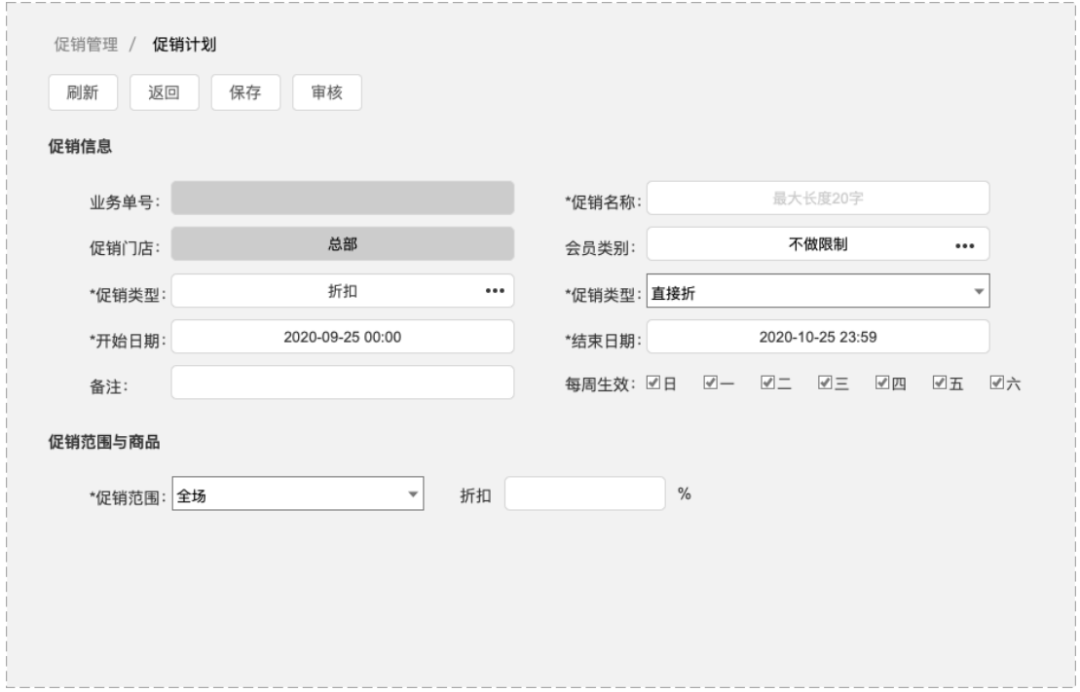The width and height of the screenshot is (1080, 692).
Task: Uncheck the 一 weekday checkbox
Action: coord(710,383)
